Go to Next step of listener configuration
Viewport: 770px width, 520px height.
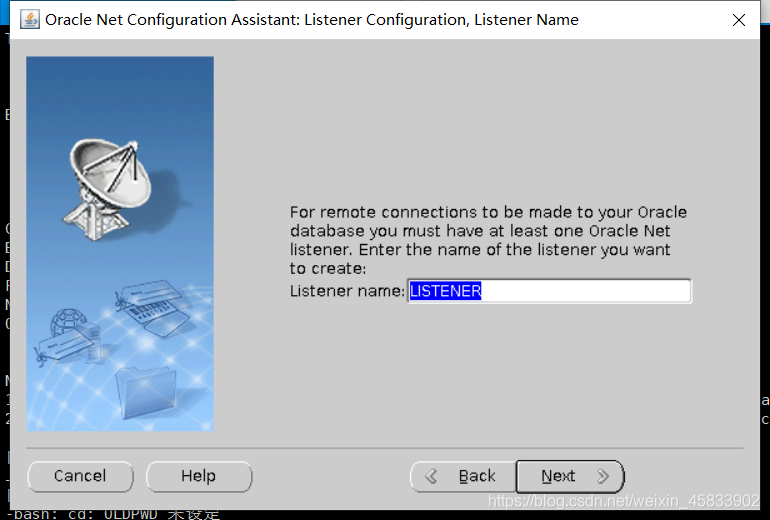pyautogui.click(x=570, y=476)
